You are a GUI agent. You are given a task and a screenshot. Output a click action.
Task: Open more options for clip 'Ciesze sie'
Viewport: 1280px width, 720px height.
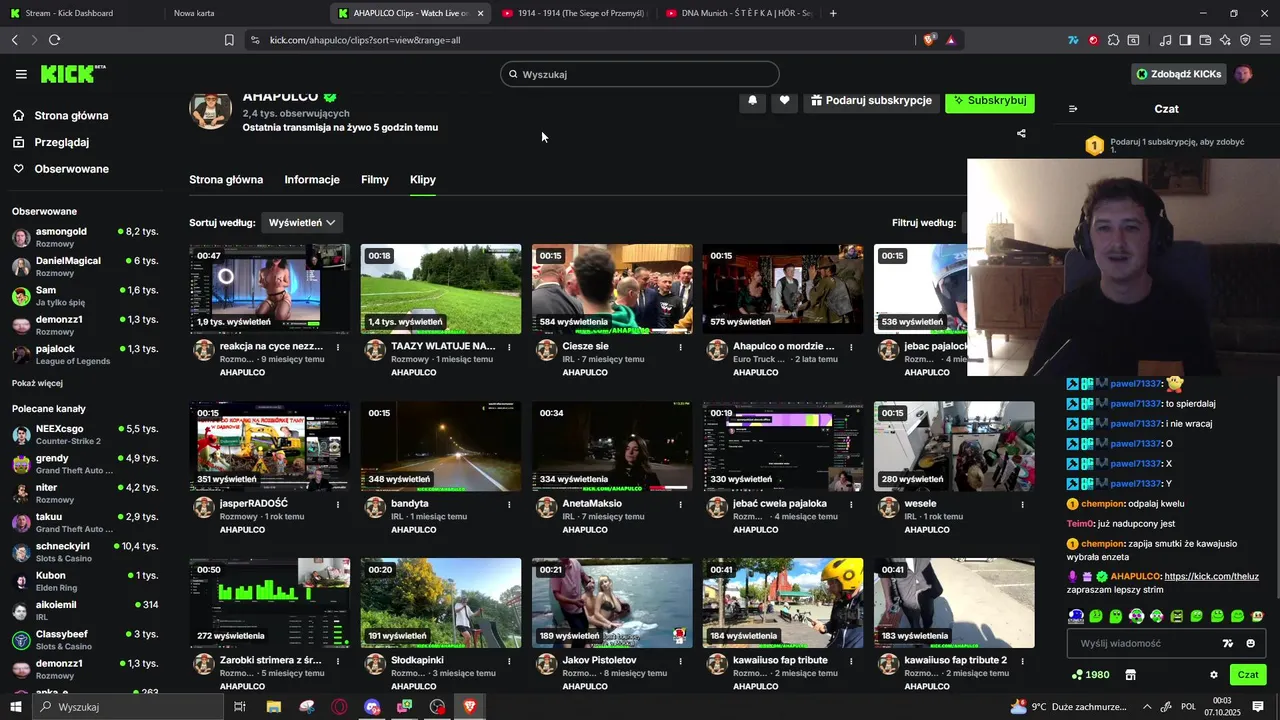(681, 347)
